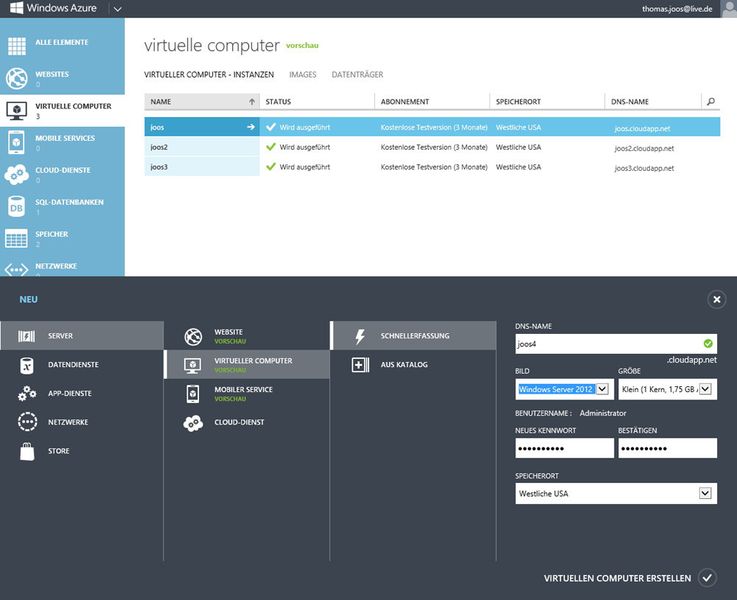The height and width of the screenshot is (600, 737).
Task: Click the Cloud-Dienst cloud icon
Action: tap(193, 423)
